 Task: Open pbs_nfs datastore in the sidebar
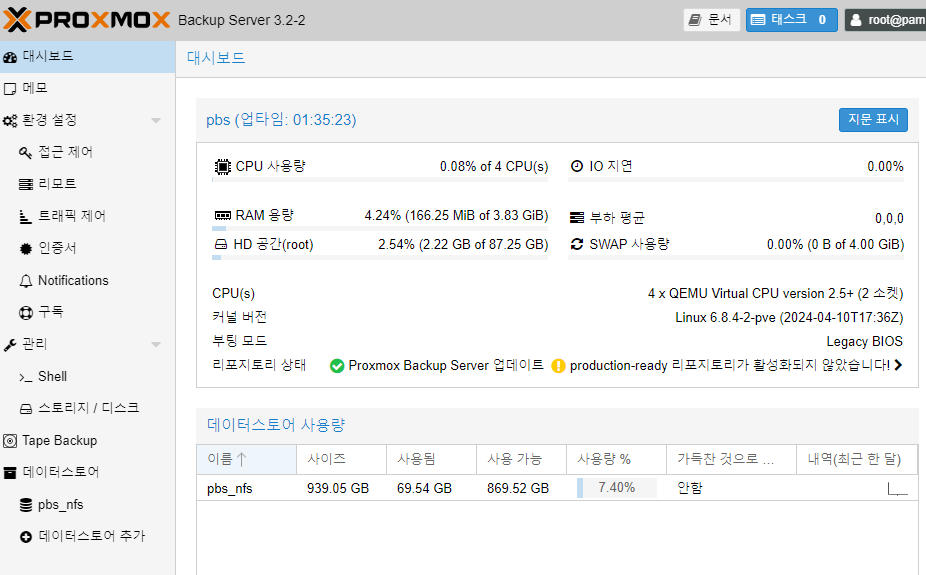pyautogui.click(x=87, y=505)
